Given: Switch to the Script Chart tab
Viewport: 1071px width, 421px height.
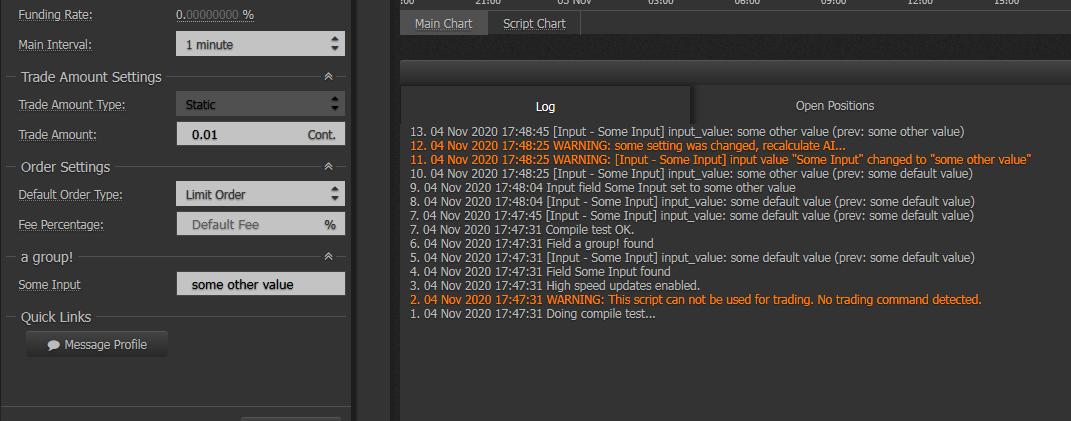Looking at the screenshot, I should pos(534,23).
